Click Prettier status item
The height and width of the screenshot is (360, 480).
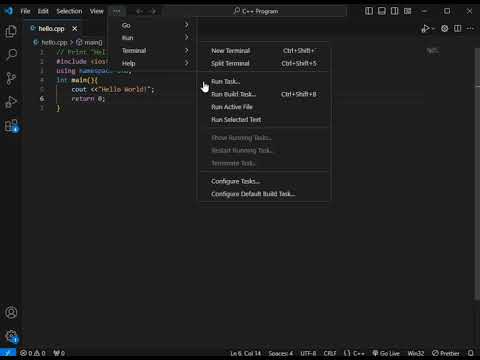pyautogui.click(x=446, y=353)
